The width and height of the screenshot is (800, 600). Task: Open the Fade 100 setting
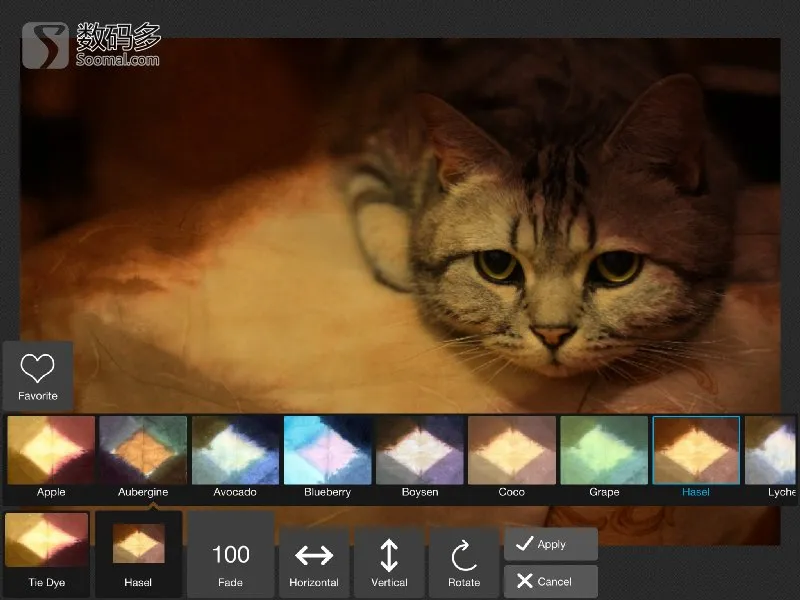pyautogui.click(x=231, y=555)
